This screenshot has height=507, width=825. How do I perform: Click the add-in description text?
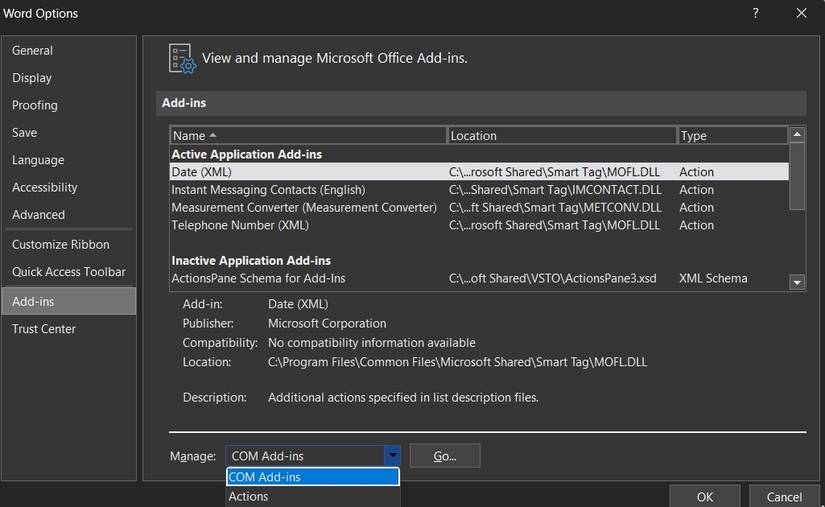coord(403,398)
